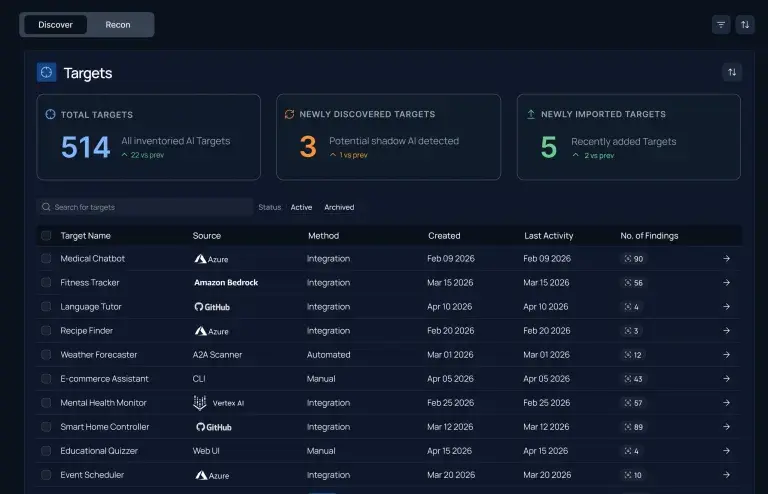Sort by Last Activity column header
This screenshot has width=768, height=494.
click(549, 235)
